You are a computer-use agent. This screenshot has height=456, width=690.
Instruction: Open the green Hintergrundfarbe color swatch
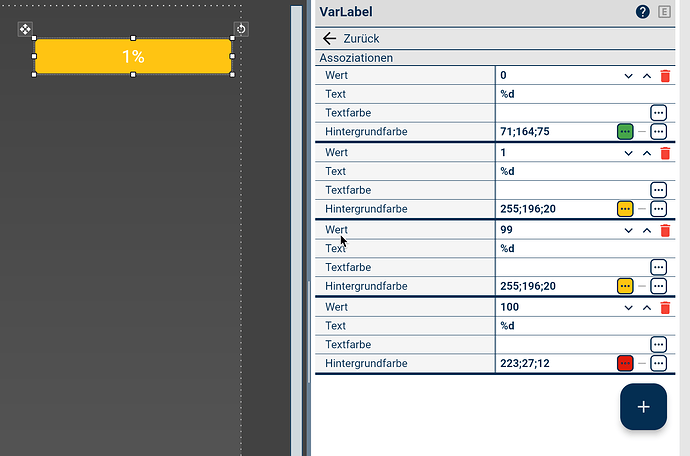tap(625, 132)
